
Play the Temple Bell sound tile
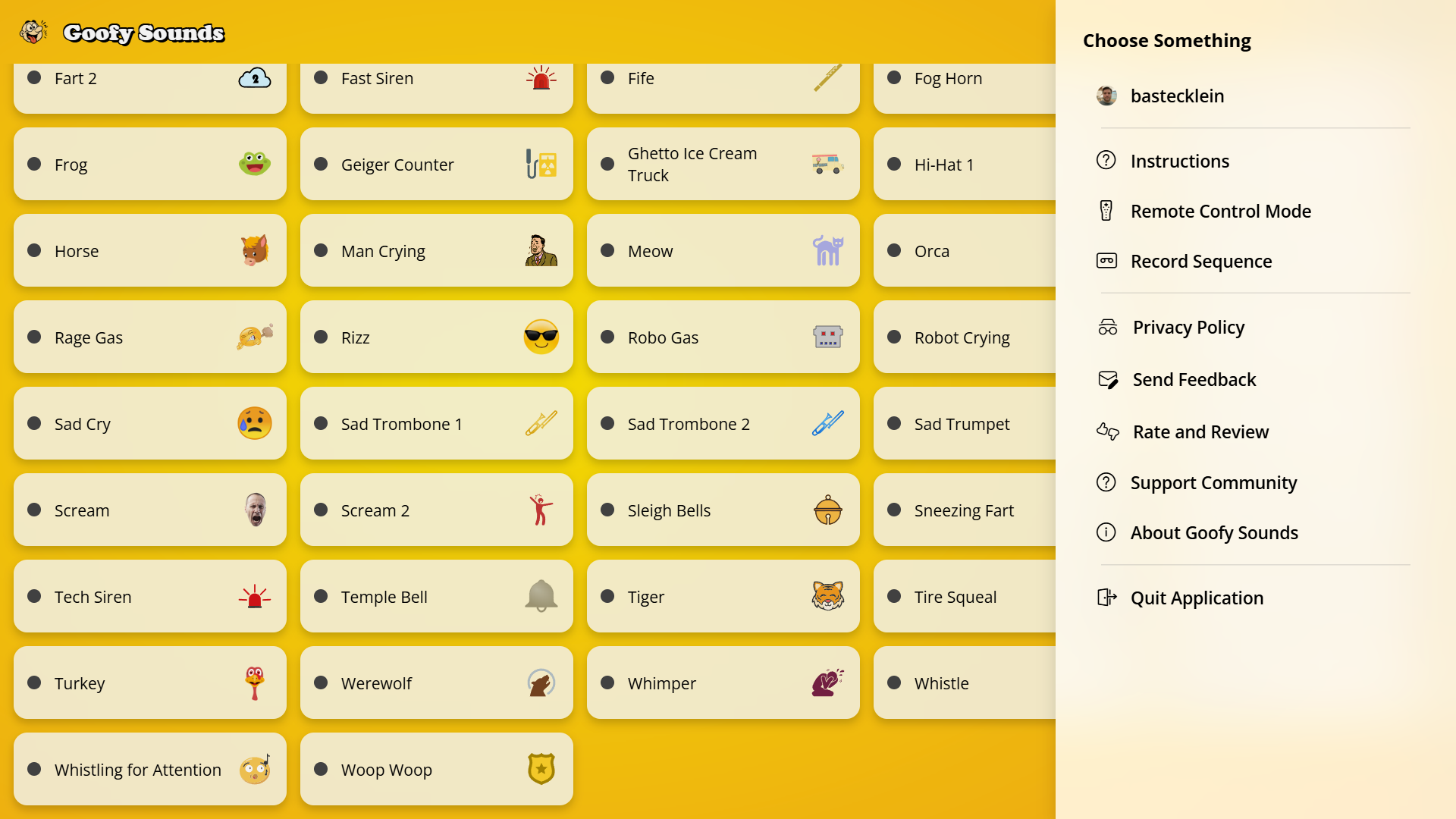437,596
